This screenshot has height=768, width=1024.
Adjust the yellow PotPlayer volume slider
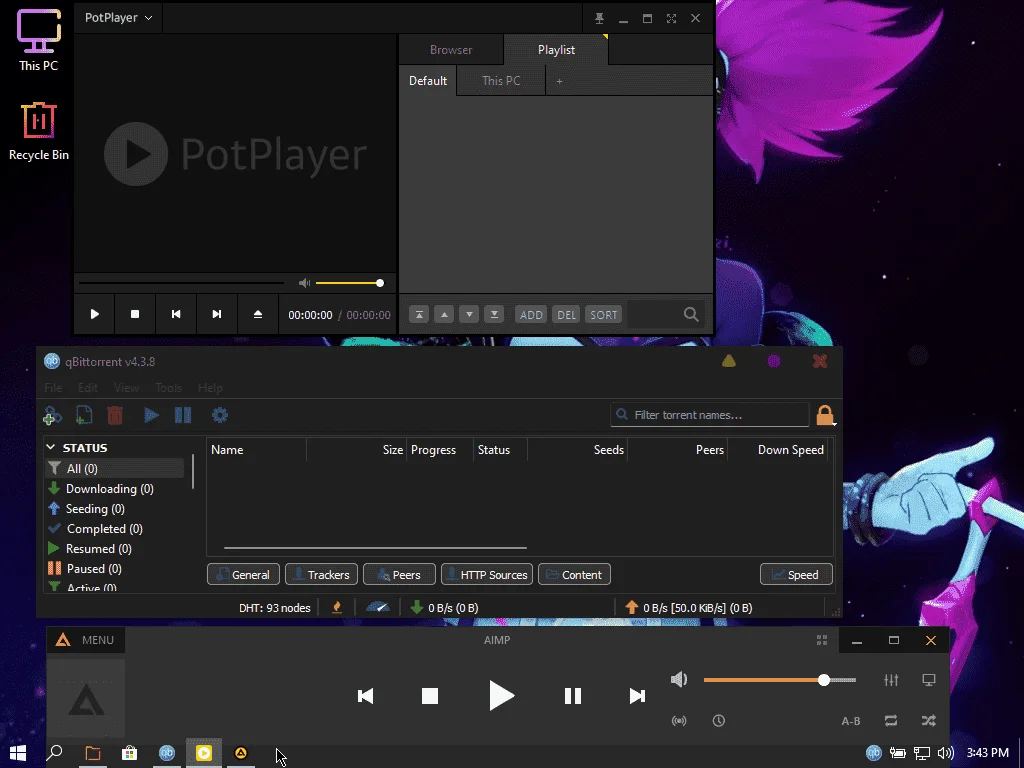coord(349,283)
